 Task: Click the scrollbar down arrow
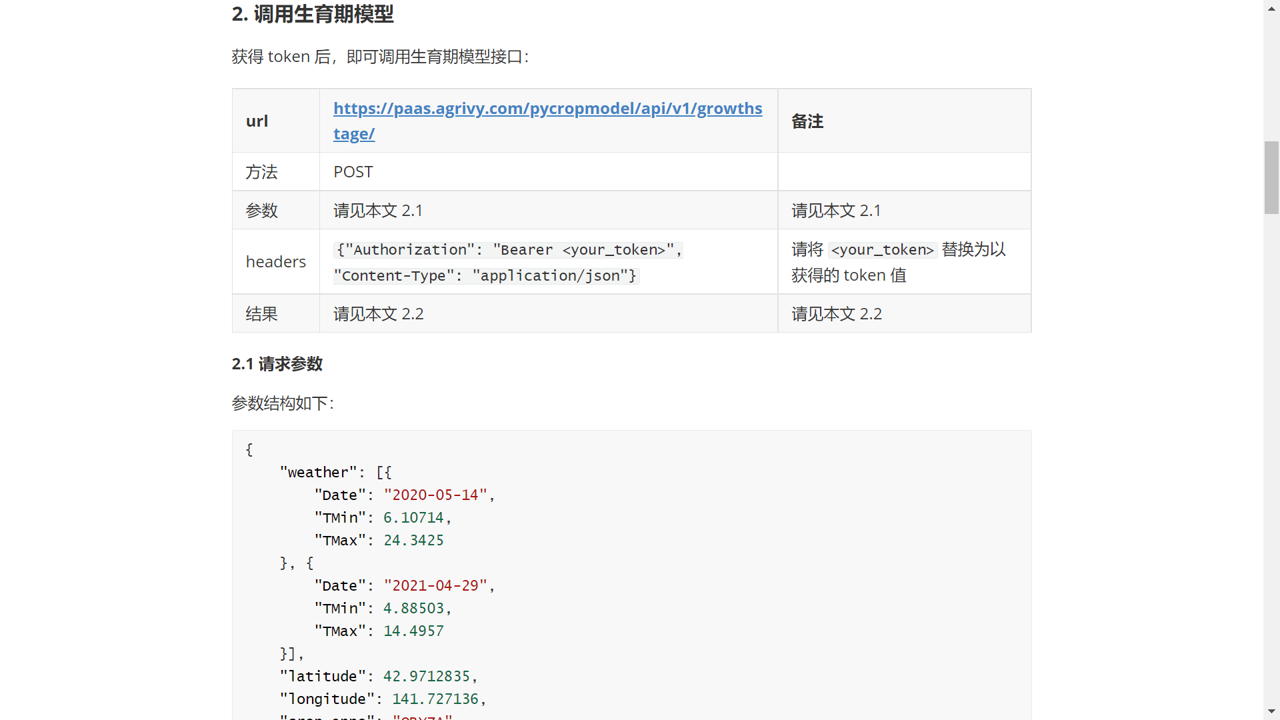pos(1271,711)
